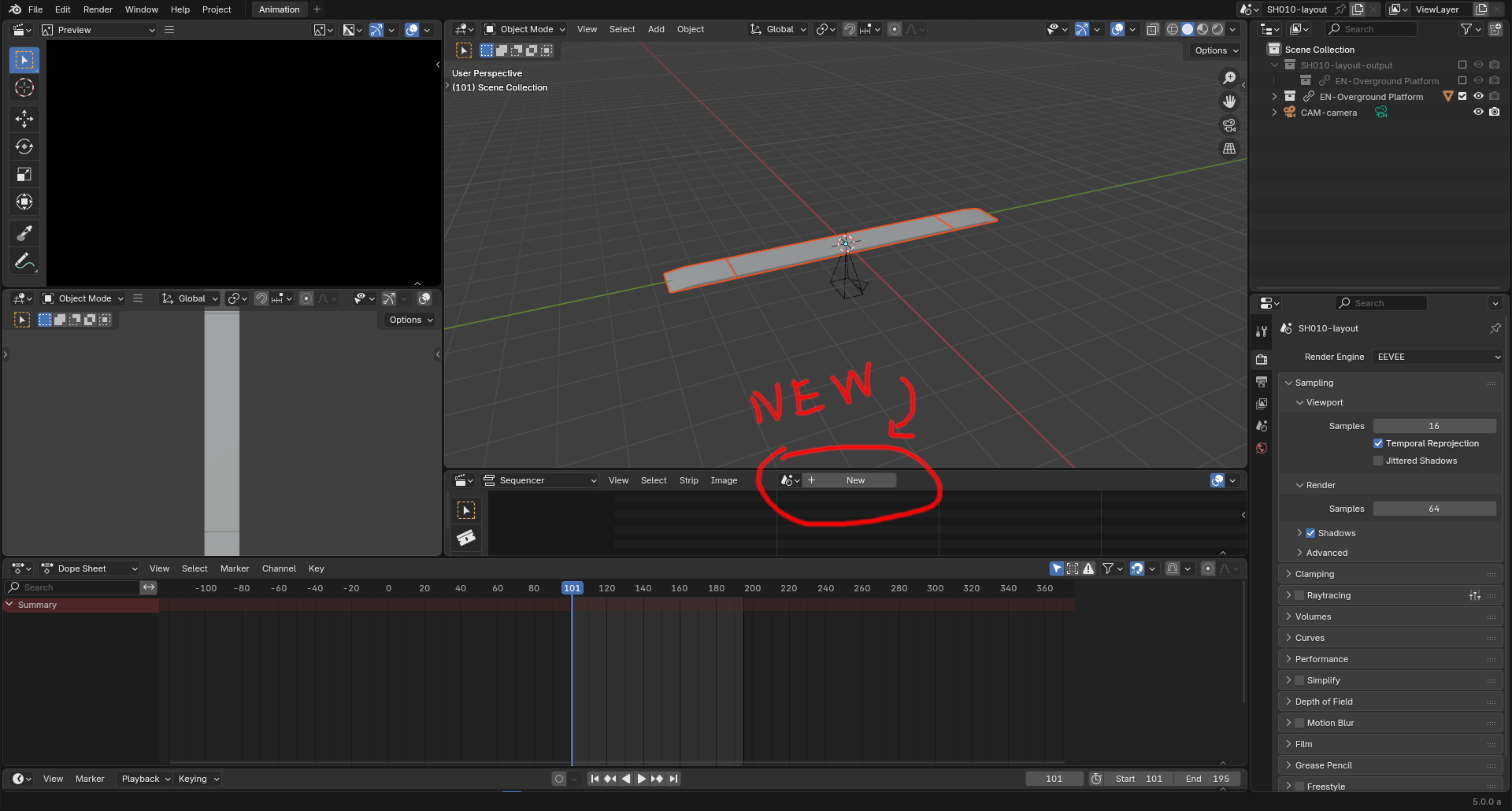1512x811 pixels.
Task: Jump to the end frame
Action: pos(673,780)
